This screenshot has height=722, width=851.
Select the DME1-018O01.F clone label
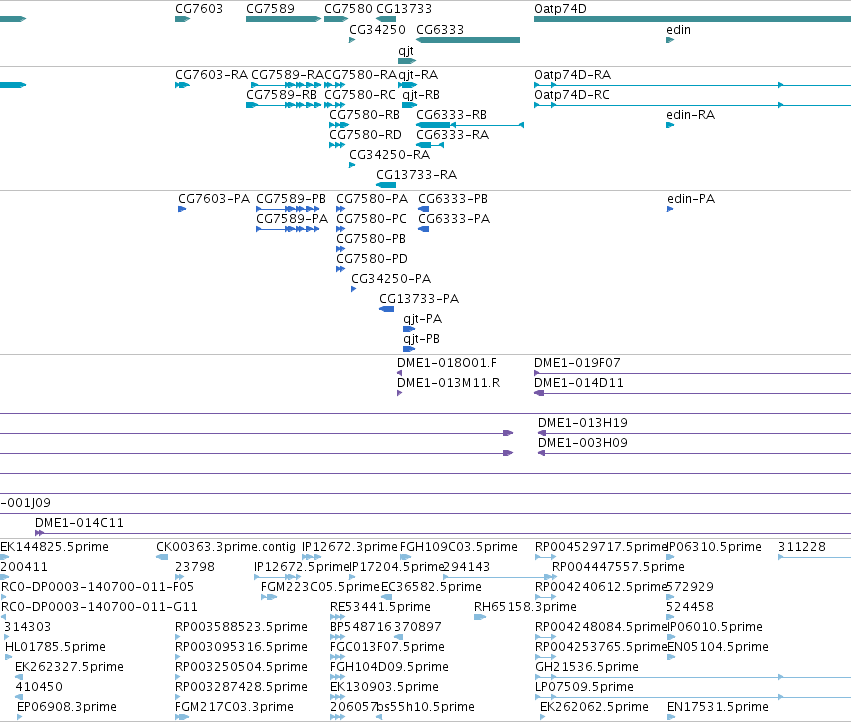coord(447,364)
